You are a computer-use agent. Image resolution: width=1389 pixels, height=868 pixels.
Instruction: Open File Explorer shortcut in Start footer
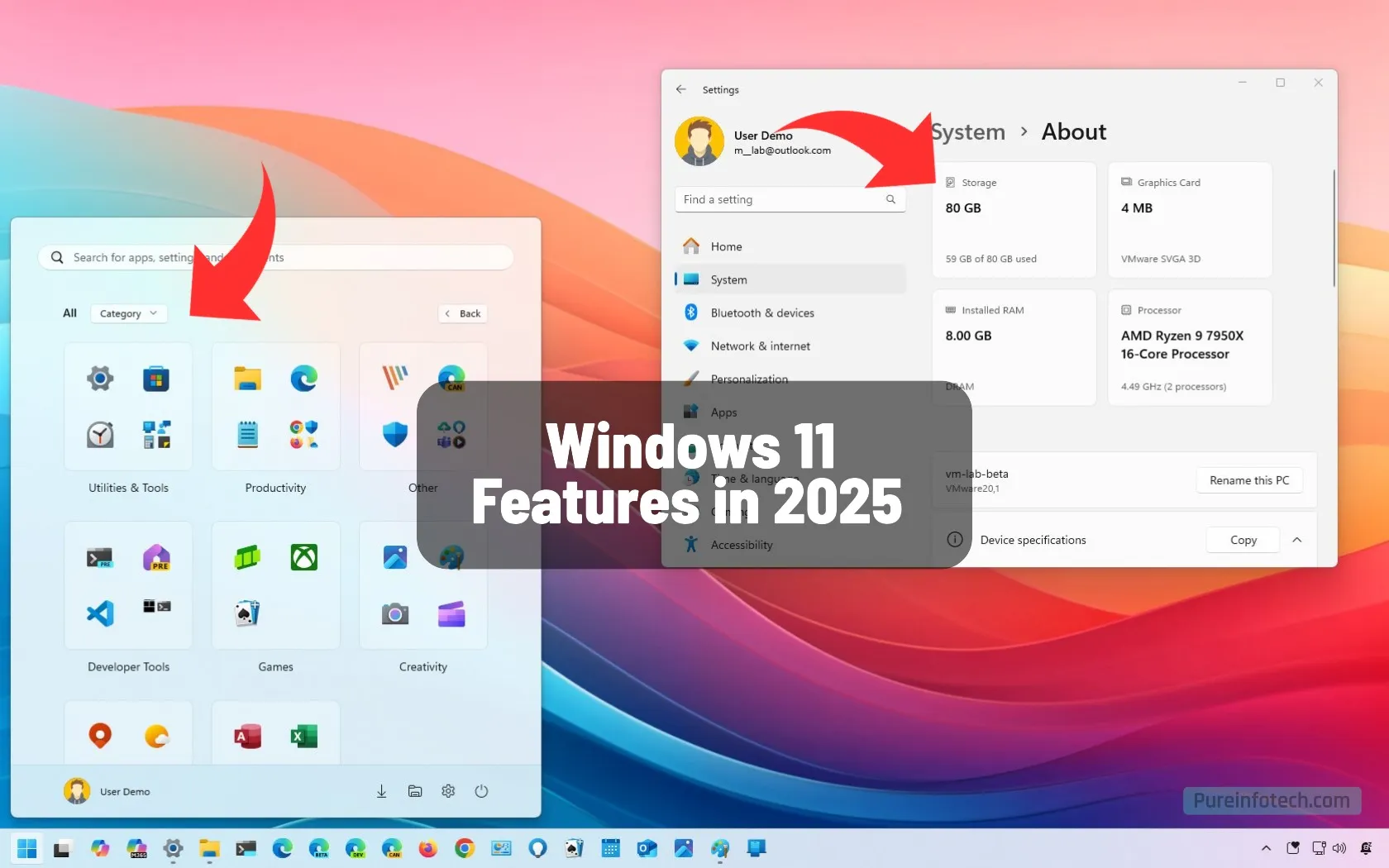point(415,791)
